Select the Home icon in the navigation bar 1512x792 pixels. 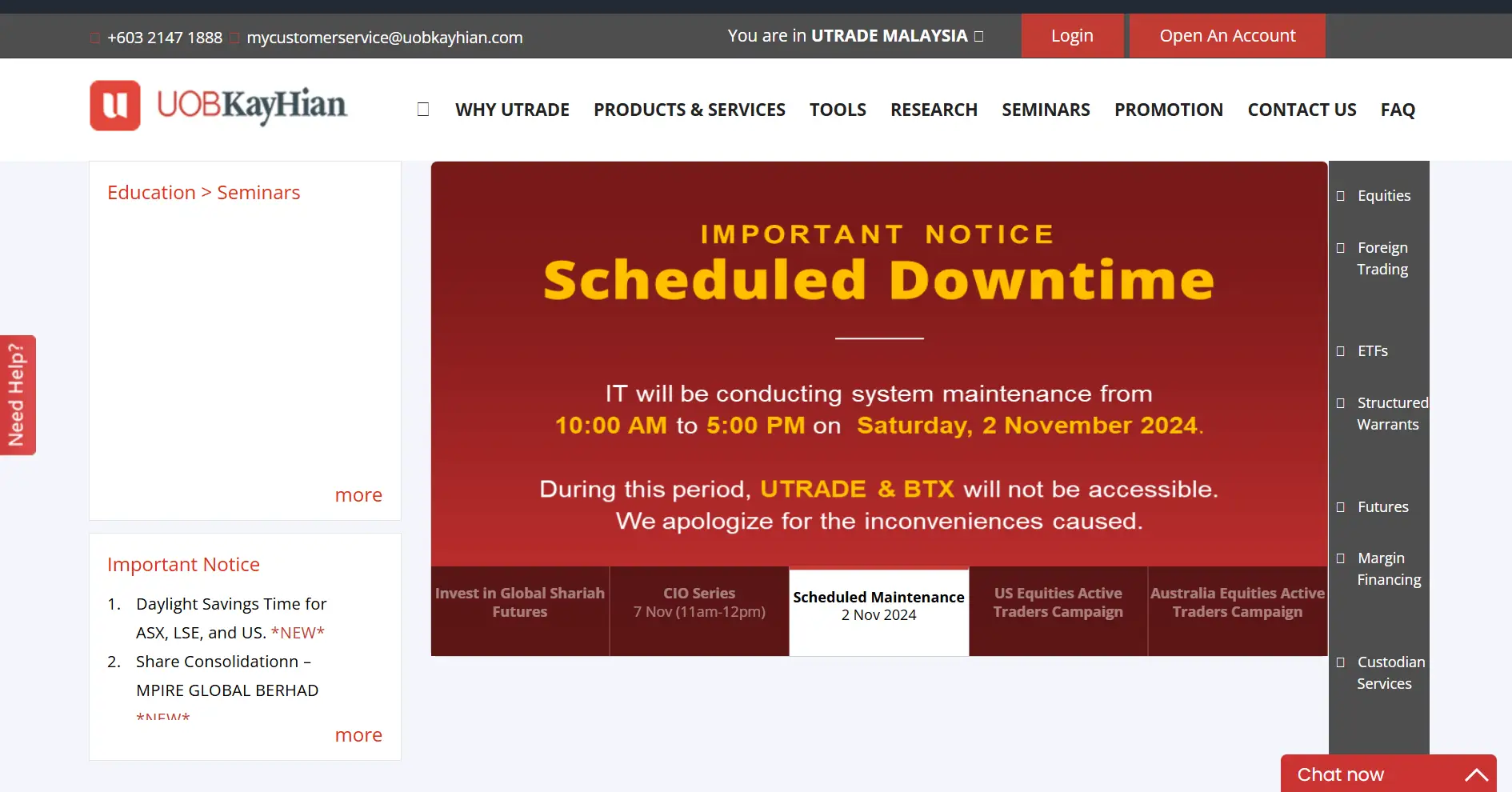[x=422, y=110]
